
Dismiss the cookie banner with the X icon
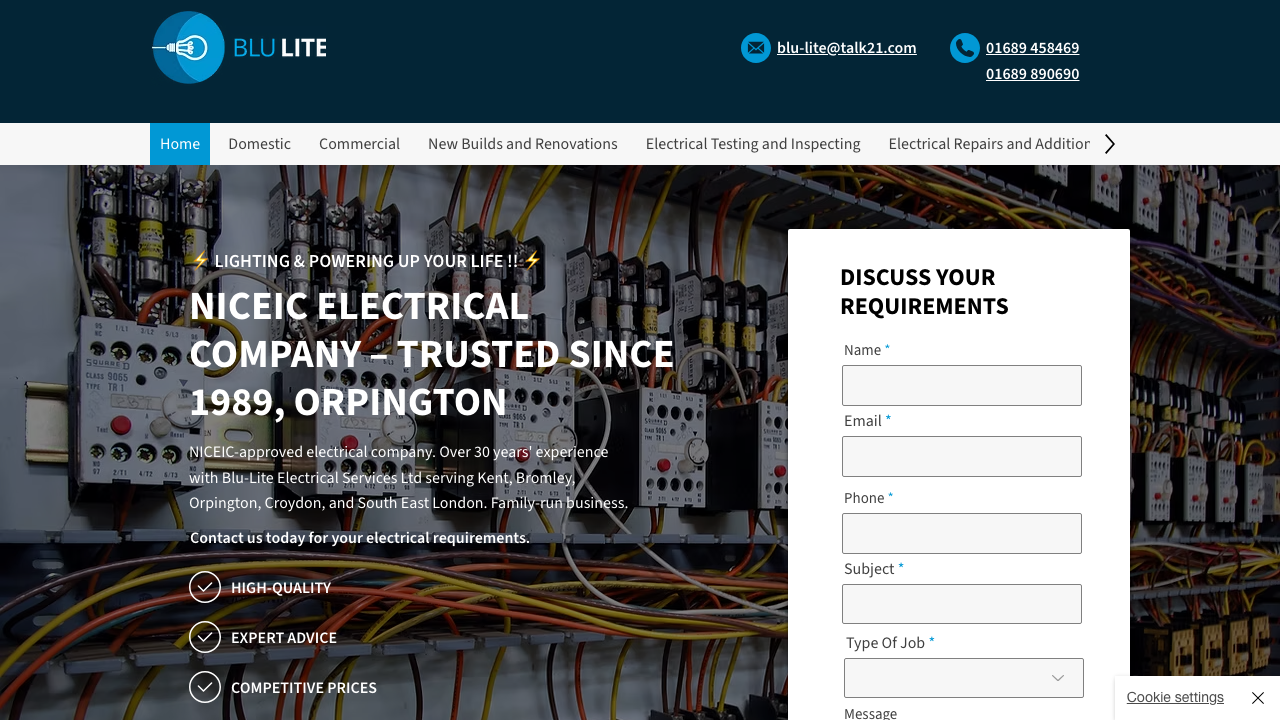pyautogui.click(x=1257, y=697)
